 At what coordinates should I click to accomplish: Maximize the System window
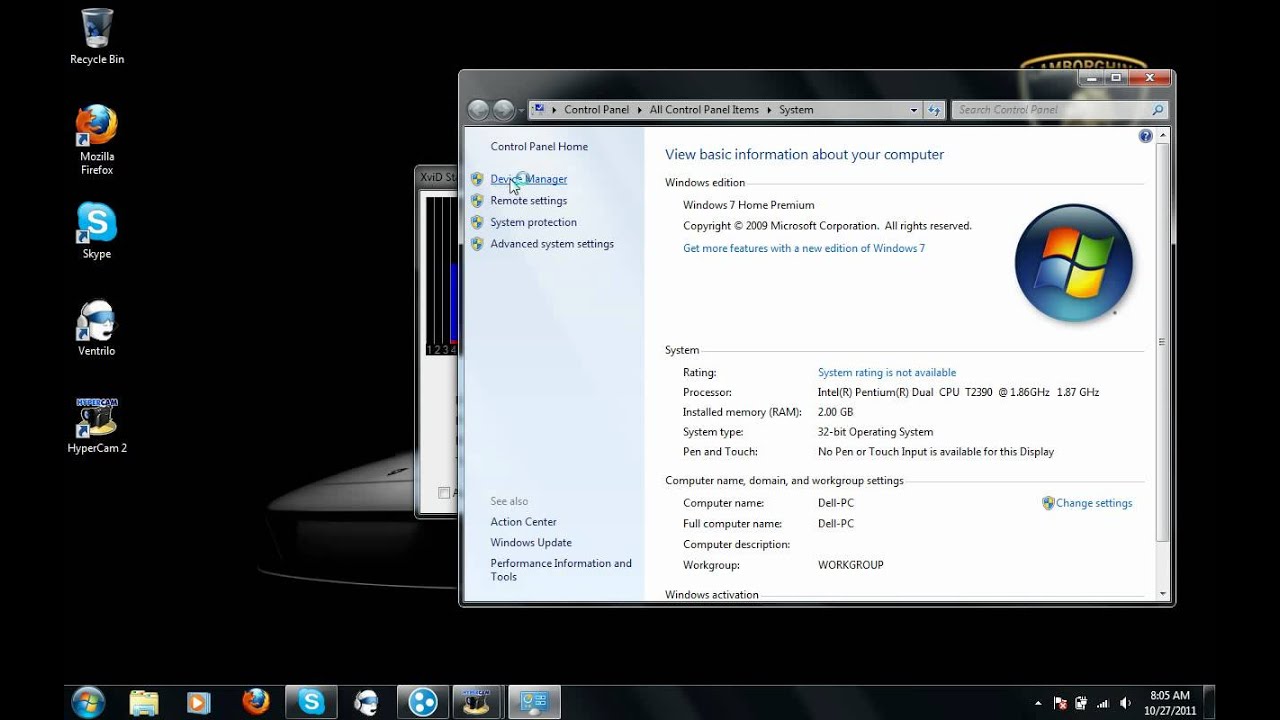(x=1115, y=78)
